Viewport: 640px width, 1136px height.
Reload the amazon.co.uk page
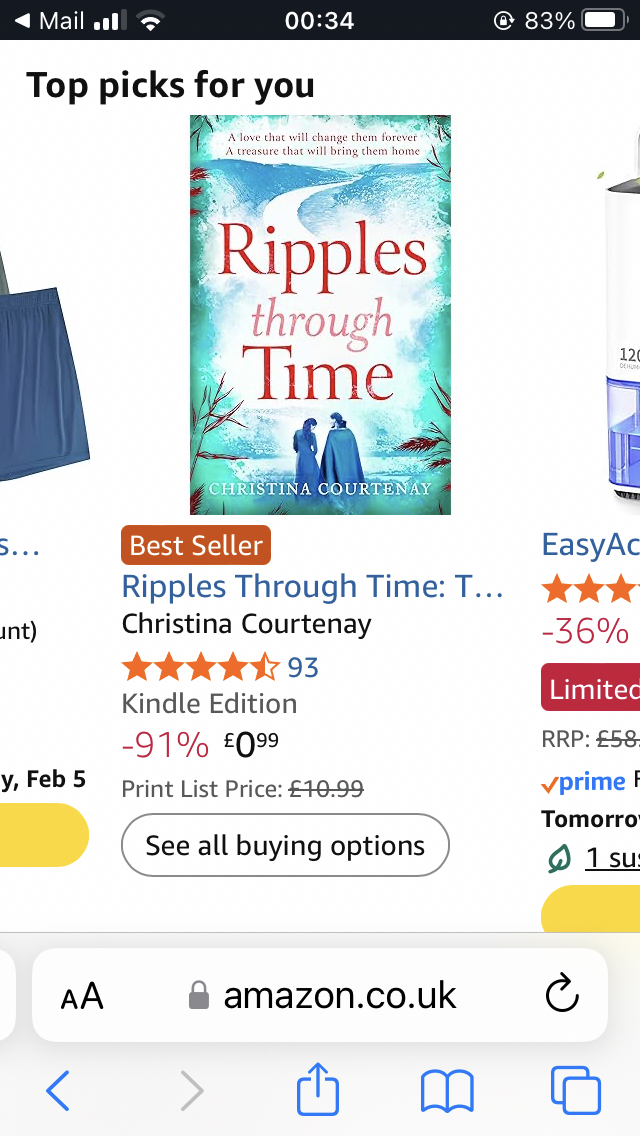[562, 995]
